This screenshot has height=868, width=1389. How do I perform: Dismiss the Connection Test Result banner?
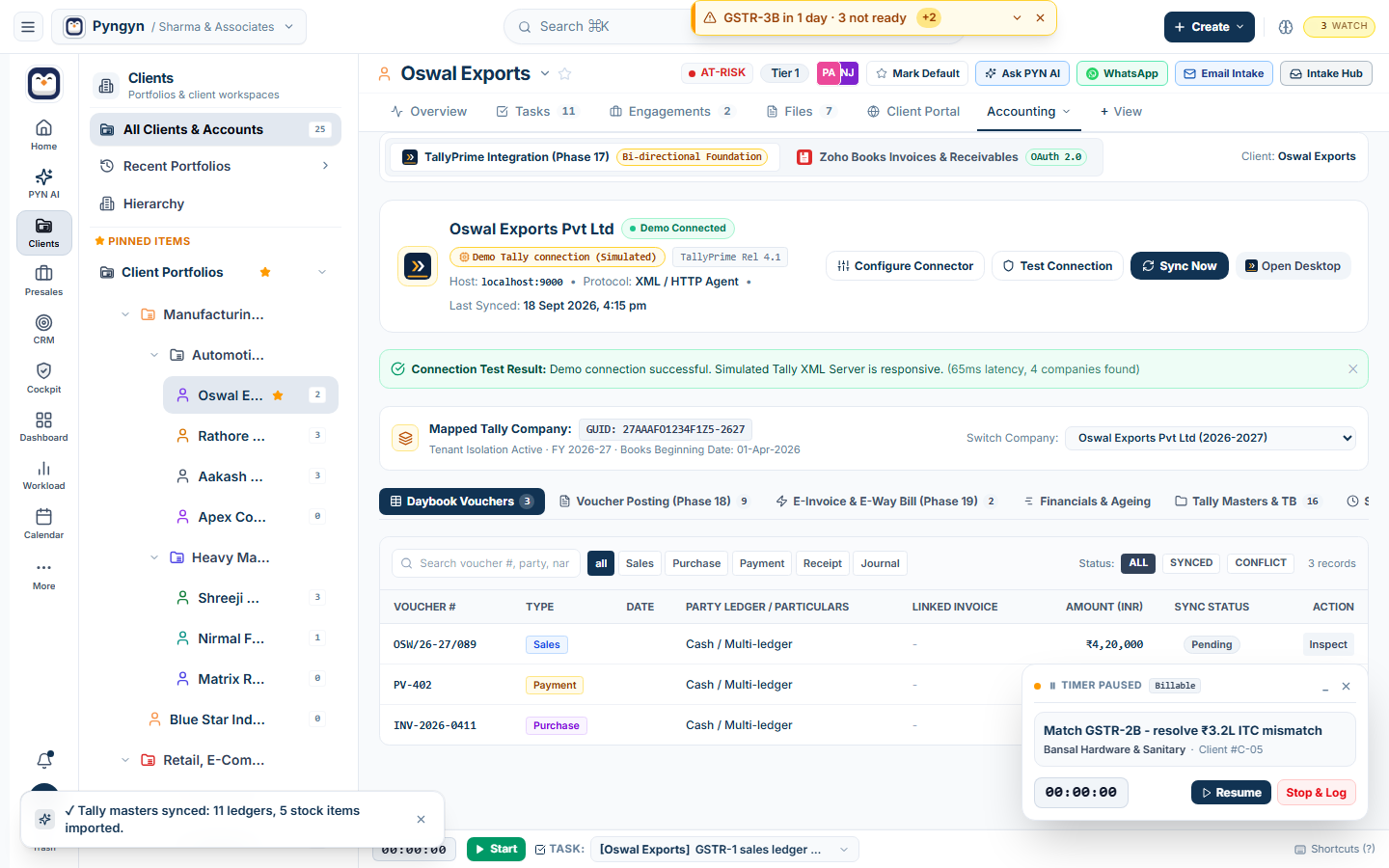[x=1352, y=369]
